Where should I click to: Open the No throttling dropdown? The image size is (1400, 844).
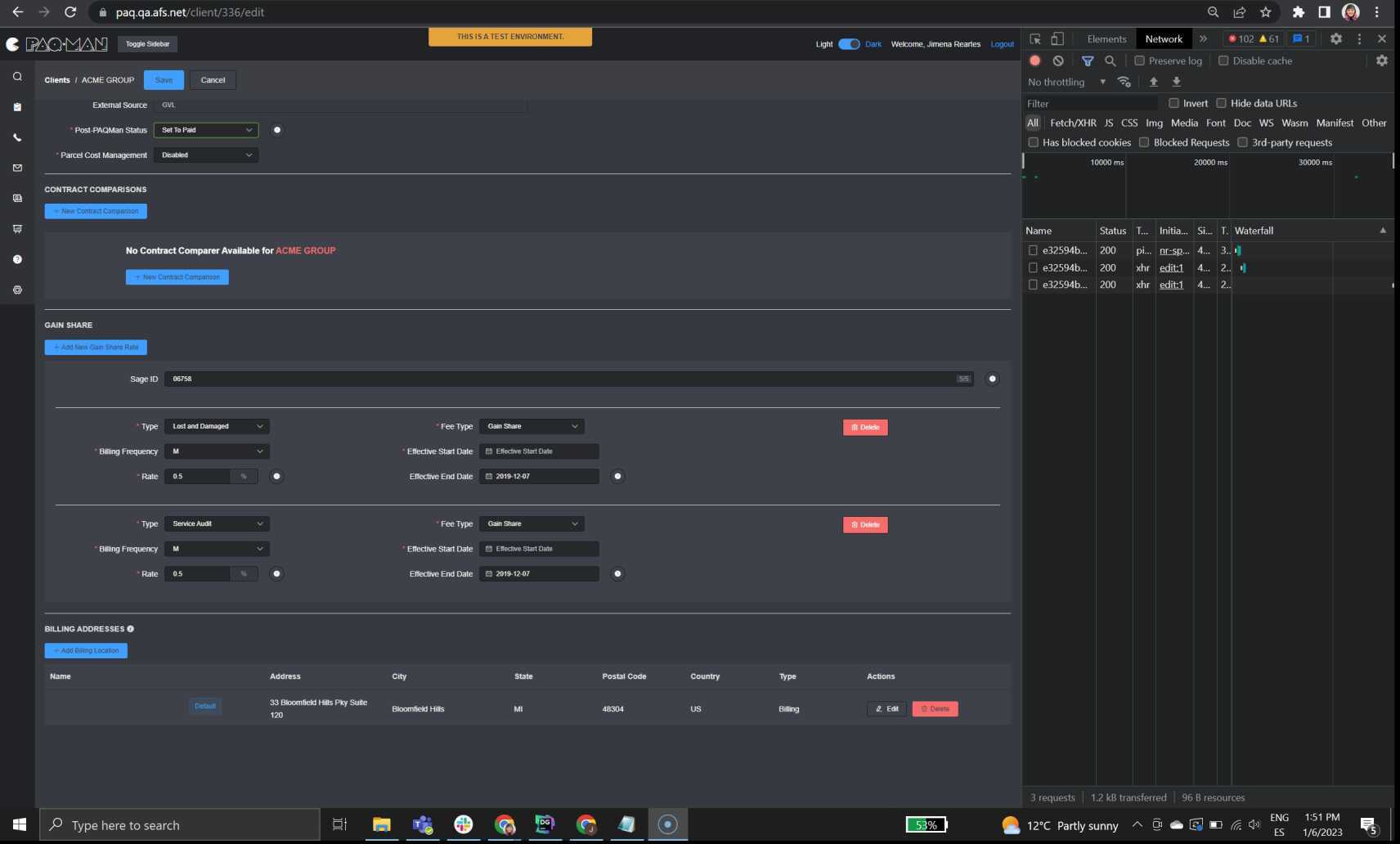[x=1063, y=82]
